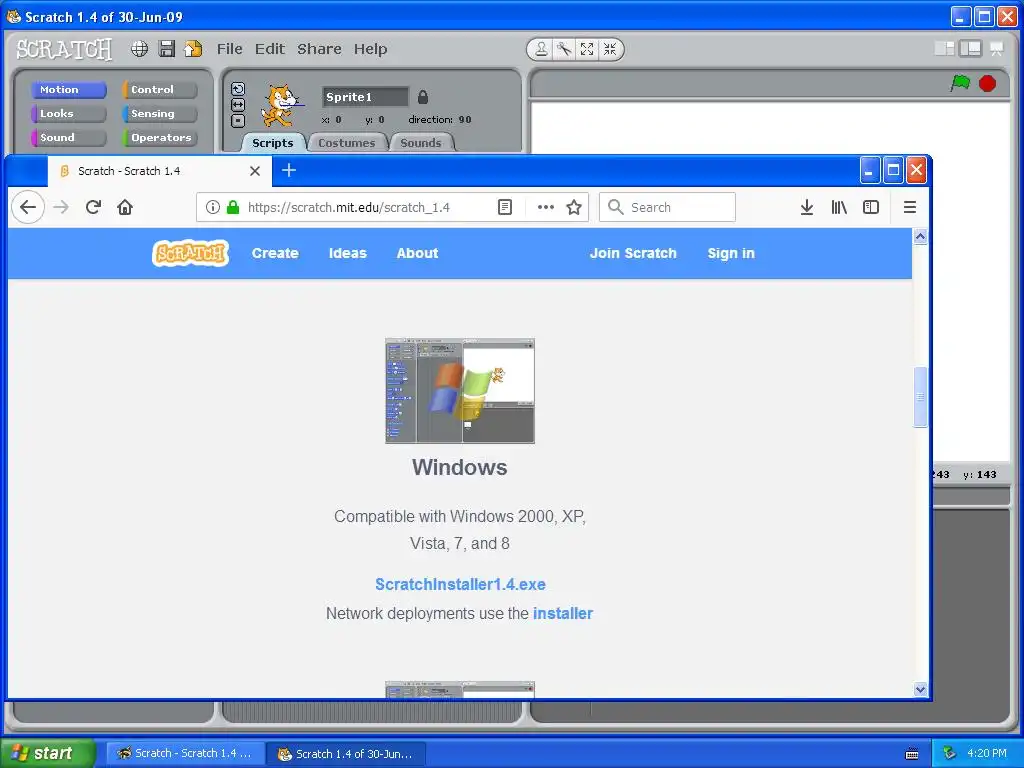
Task: Click the browser page scrollbar down arrow
Action: [x=920, y=689]
